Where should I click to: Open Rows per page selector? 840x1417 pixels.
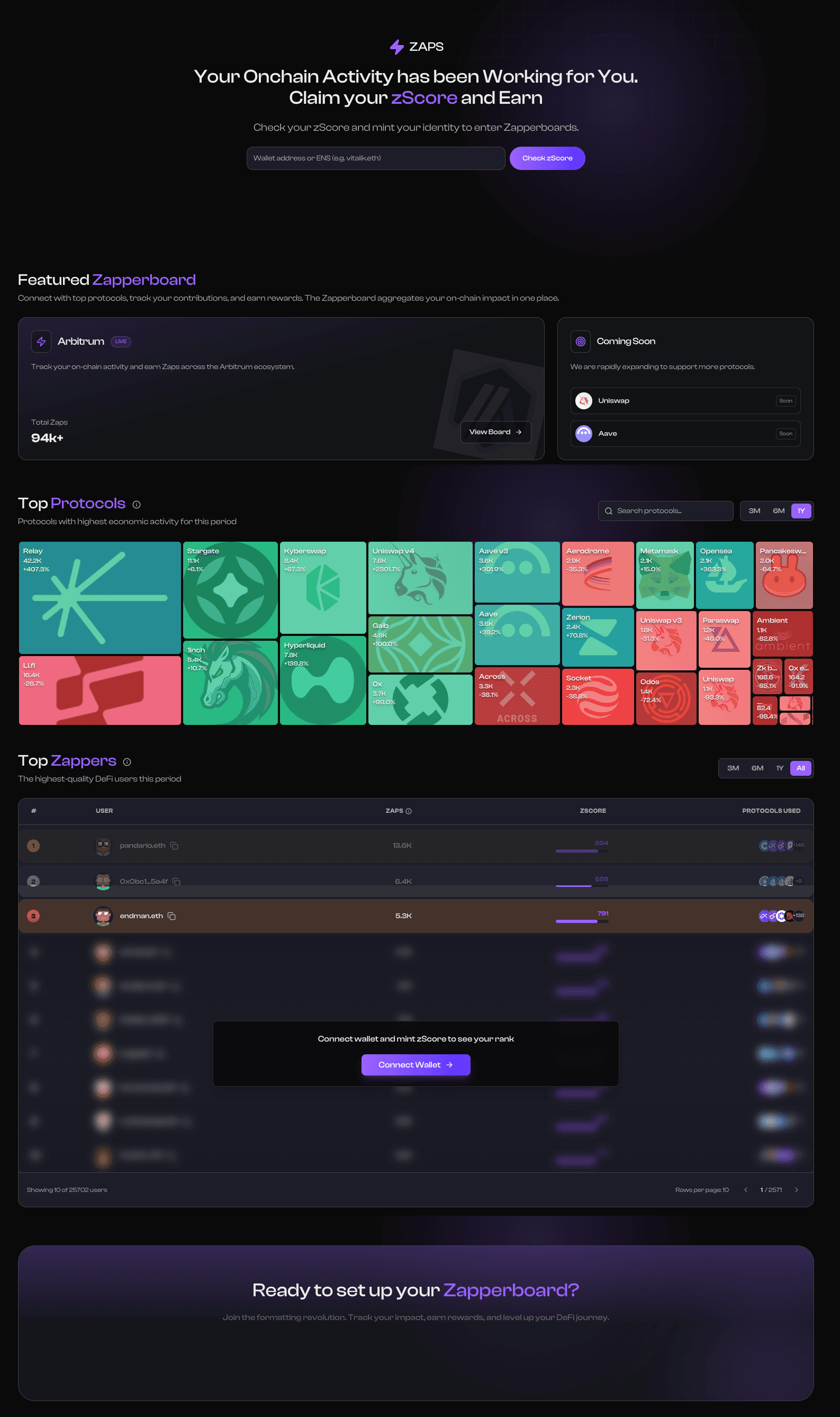[701, 1190]
